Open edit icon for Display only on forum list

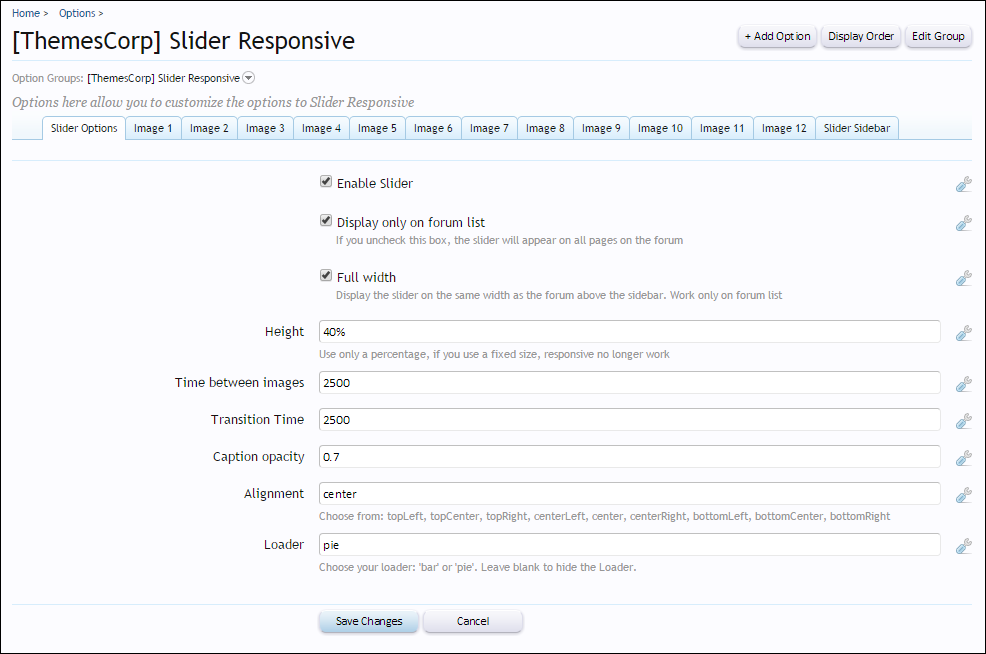coord(963,223)
